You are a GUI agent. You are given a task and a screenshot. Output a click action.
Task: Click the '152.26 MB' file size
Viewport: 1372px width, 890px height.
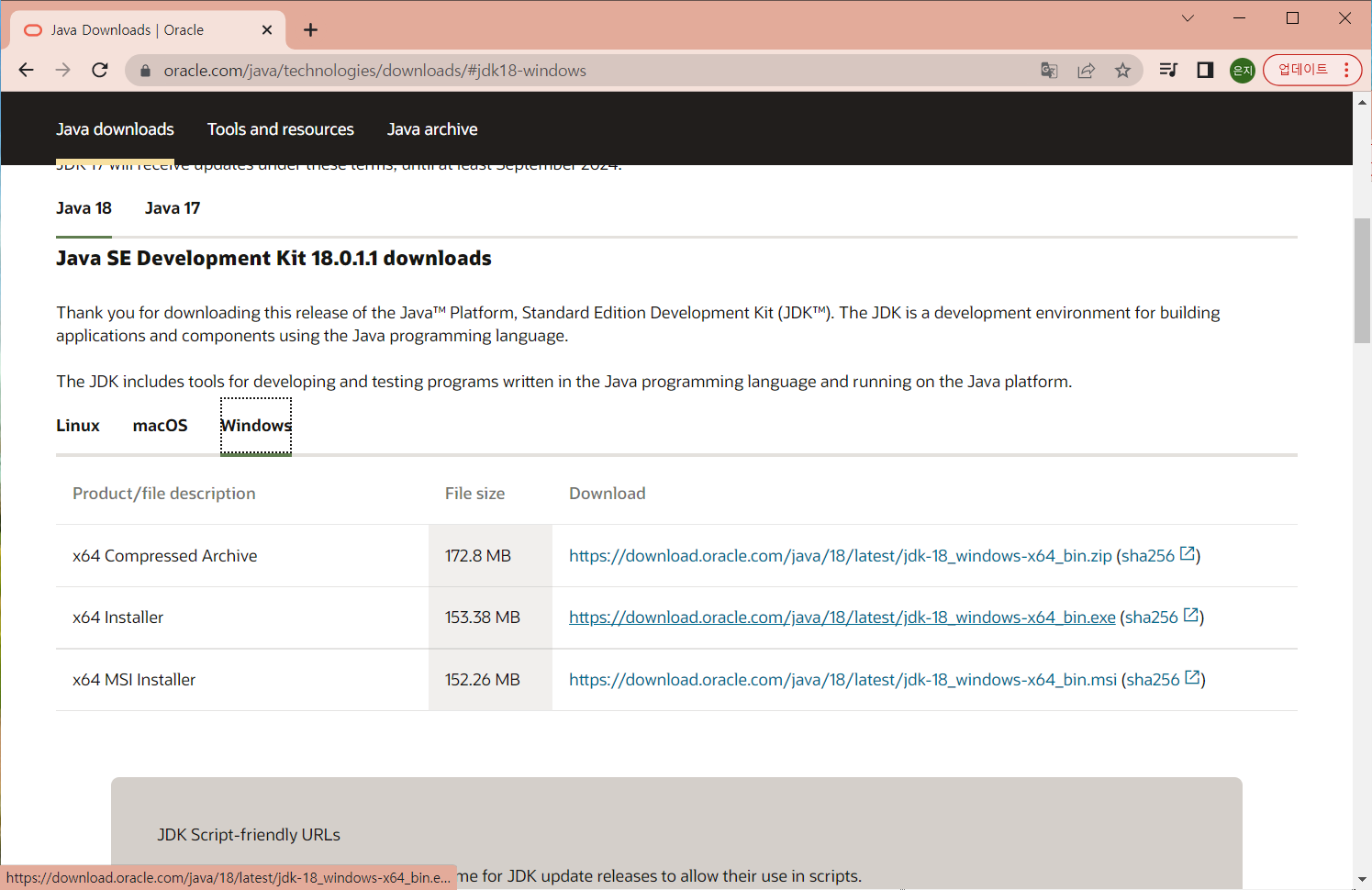(x=483, y=680)
